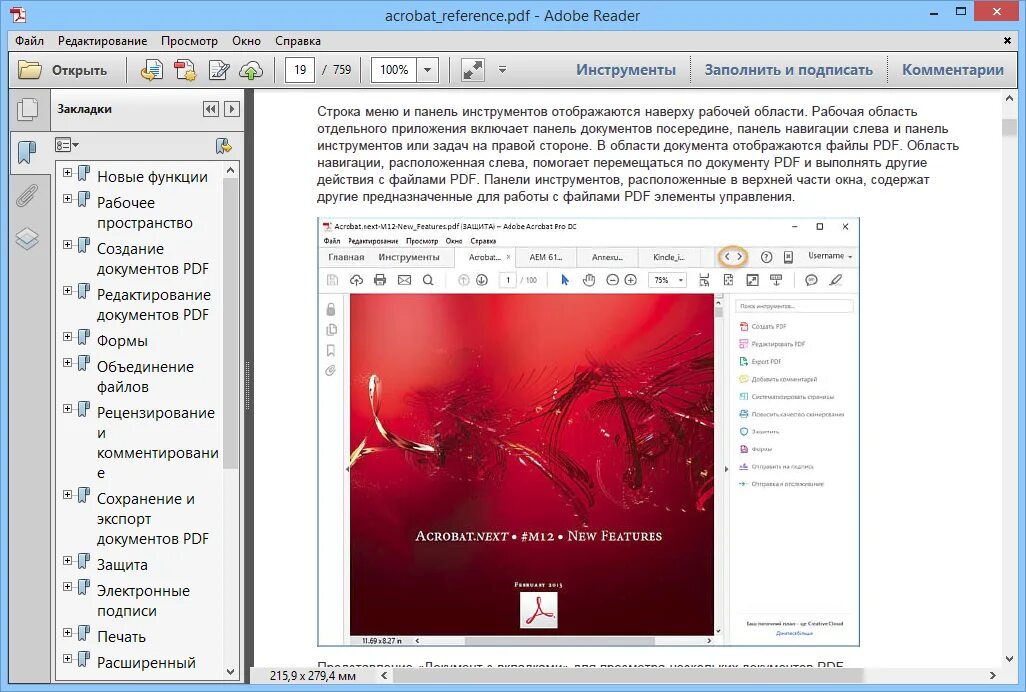Click the expand pane arrow button
Viewport: 1026px width, 692px height.
coord(232,109)
